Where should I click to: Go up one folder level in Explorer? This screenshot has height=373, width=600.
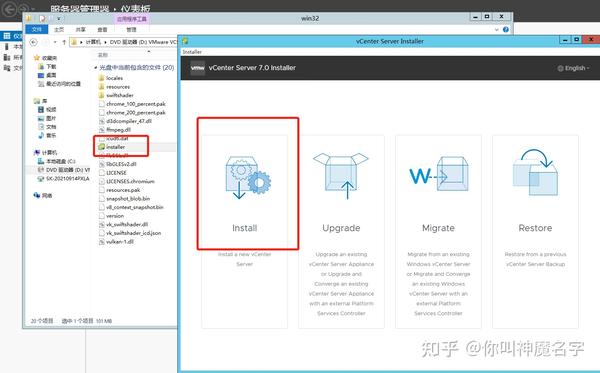[x=64, y=42]
